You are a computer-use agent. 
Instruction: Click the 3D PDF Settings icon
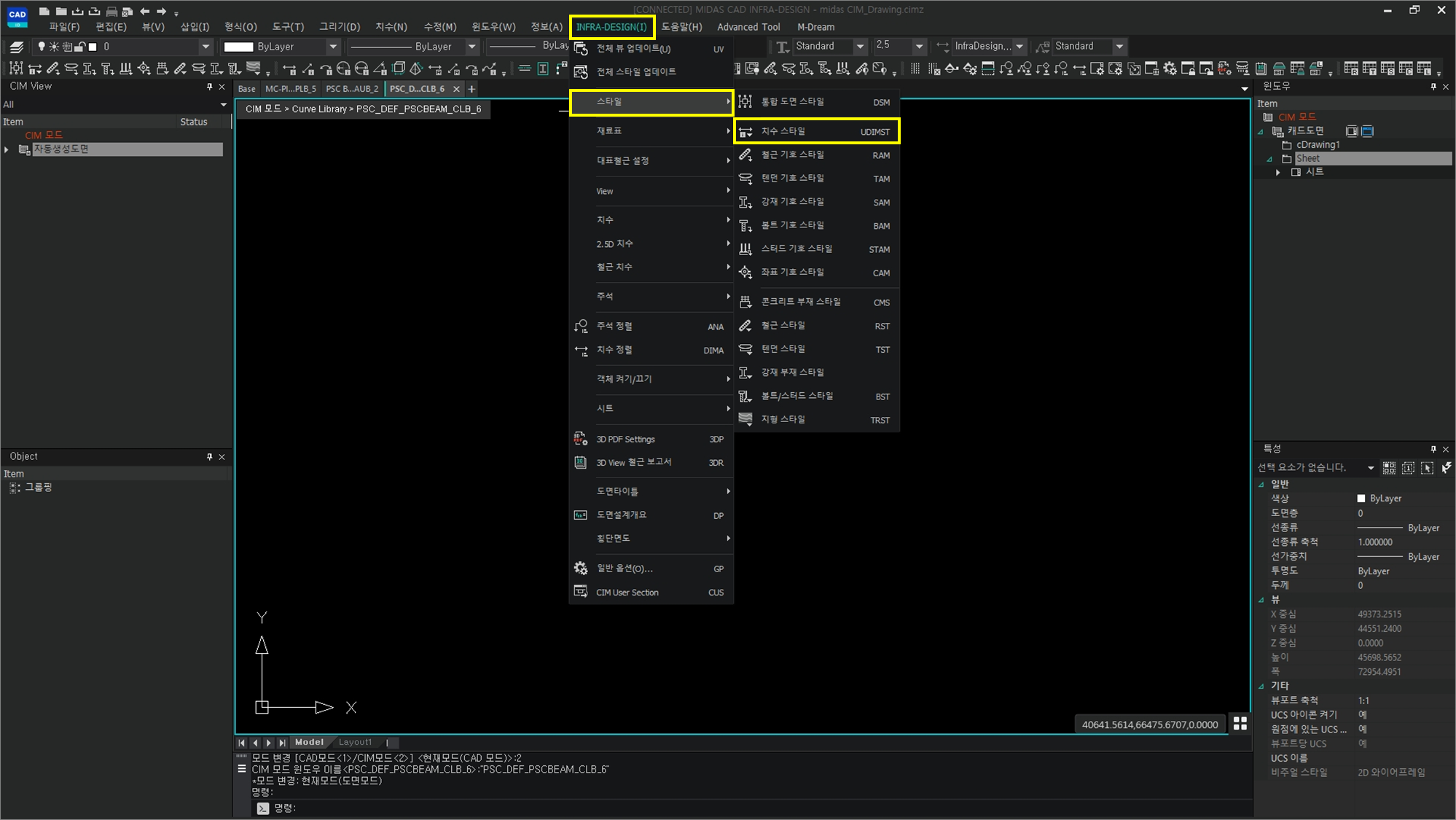pyautogui.click(x=581, y=439)
